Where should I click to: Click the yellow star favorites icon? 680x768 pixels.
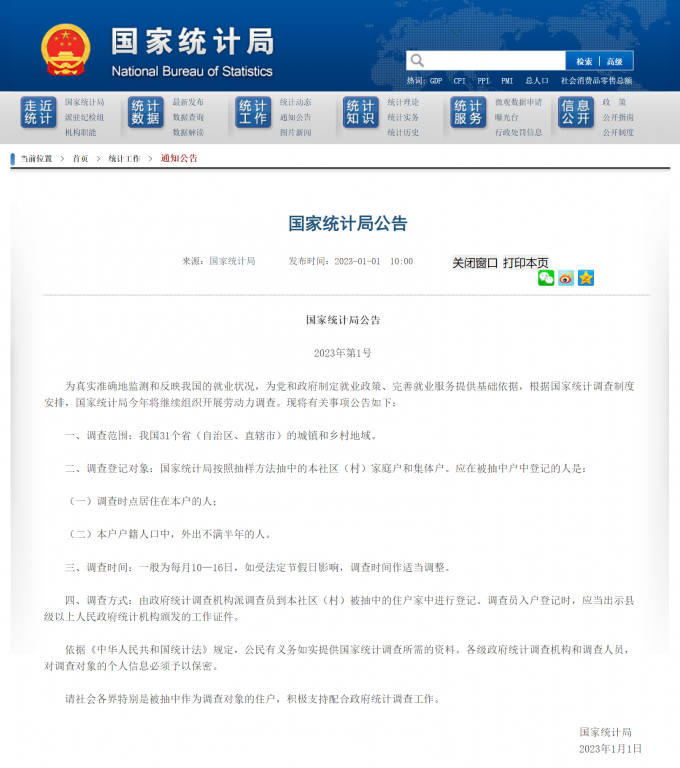586,278
